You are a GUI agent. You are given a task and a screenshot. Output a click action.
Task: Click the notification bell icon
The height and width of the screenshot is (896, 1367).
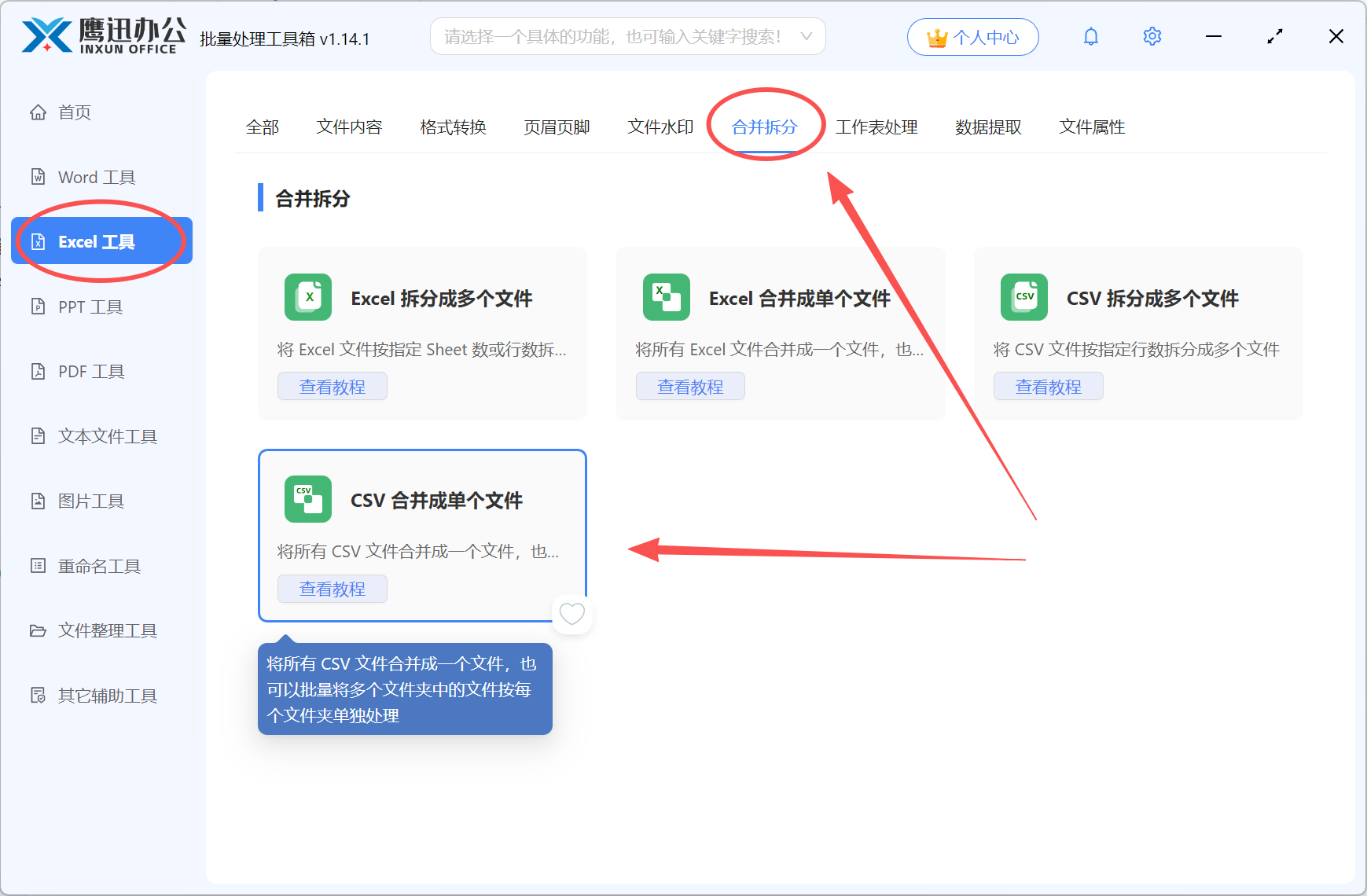[1091, 35]
